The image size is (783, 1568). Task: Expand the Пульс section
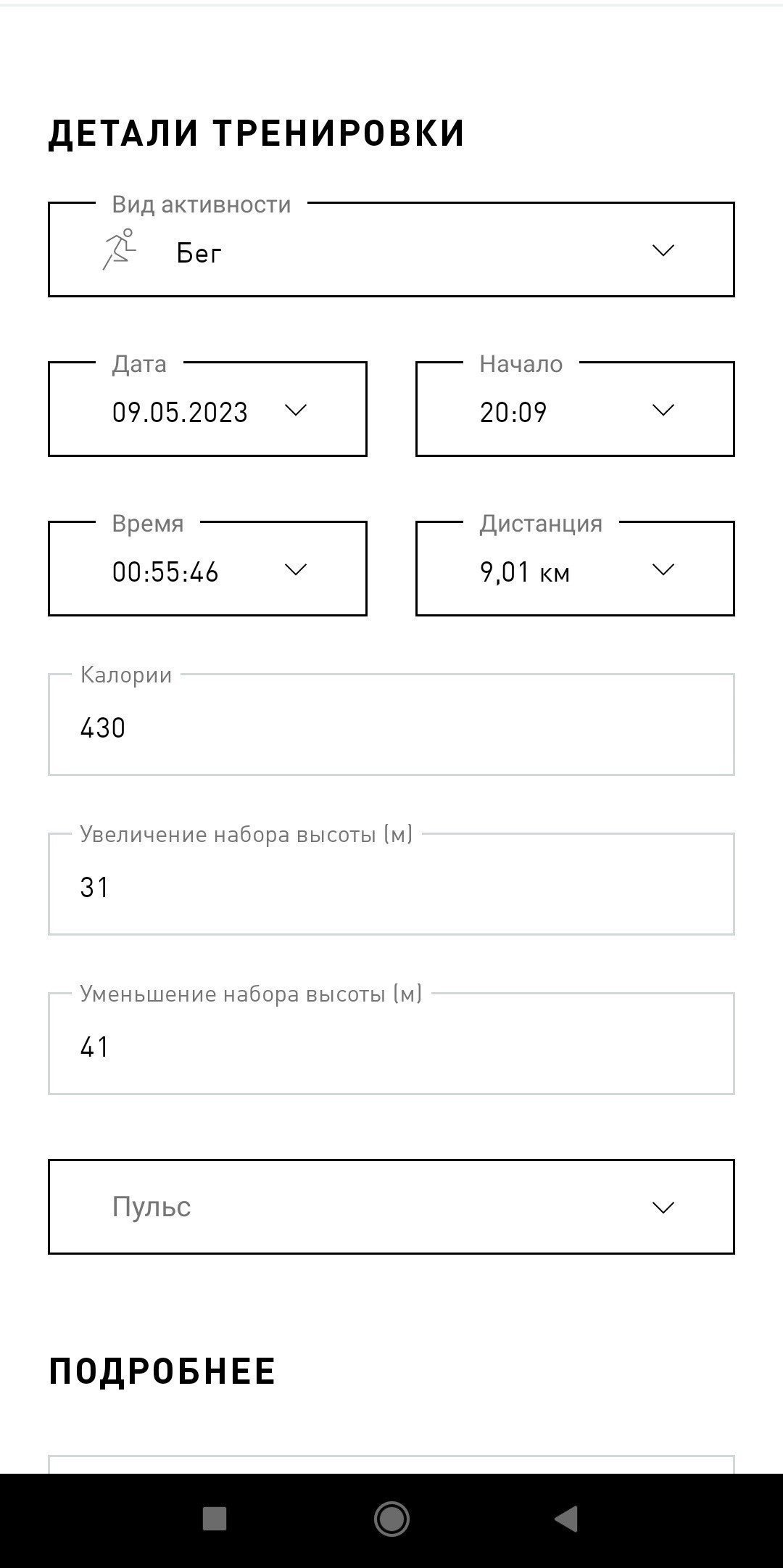(x=391, y=1207)
